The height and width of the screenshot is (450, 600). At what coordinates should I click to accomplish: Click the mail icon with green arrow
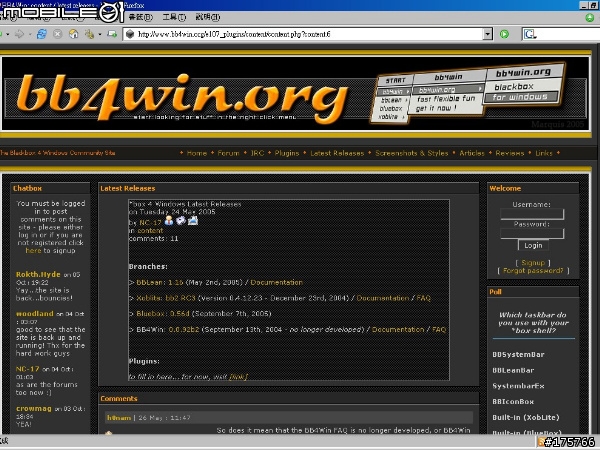click(112, 34)
